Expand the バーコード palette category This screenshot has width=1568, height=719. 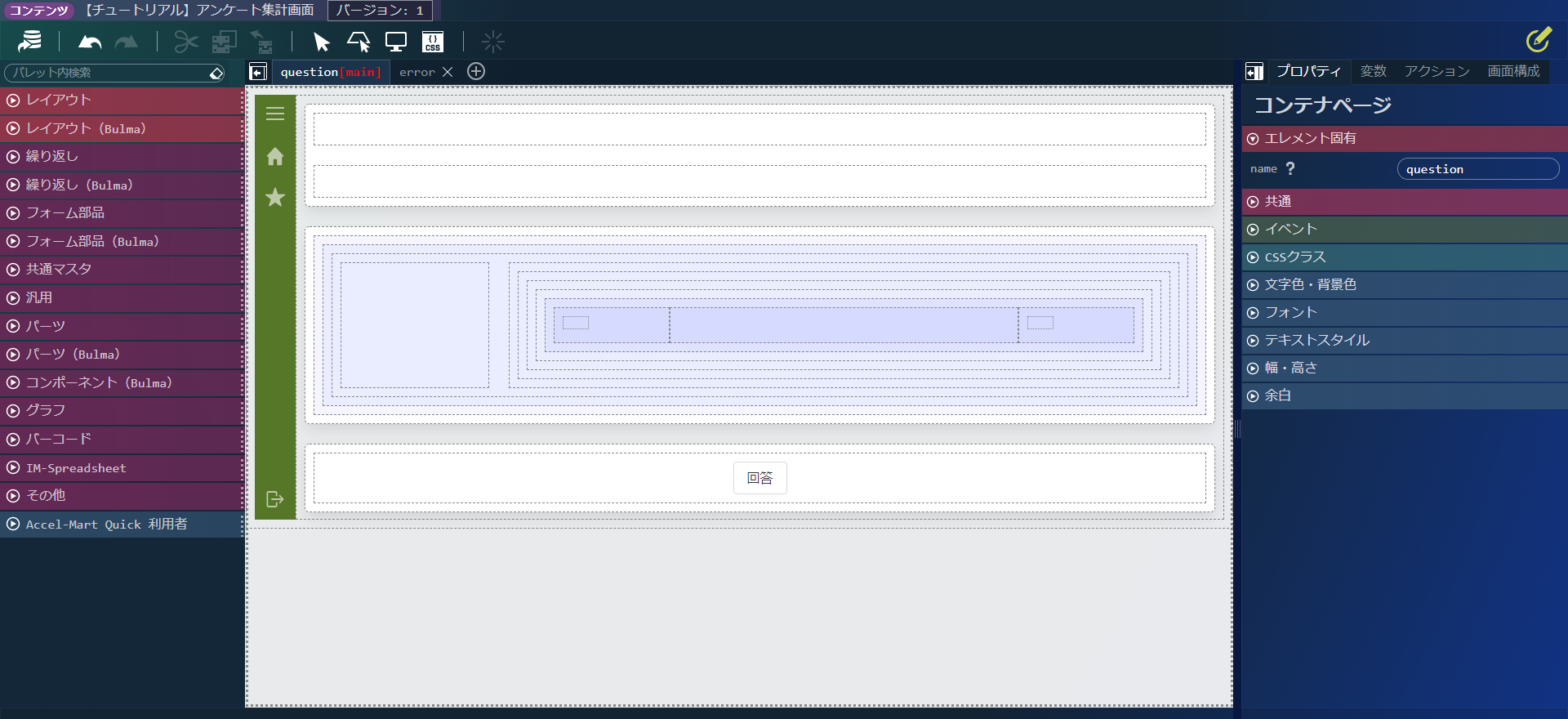(122, 439)
